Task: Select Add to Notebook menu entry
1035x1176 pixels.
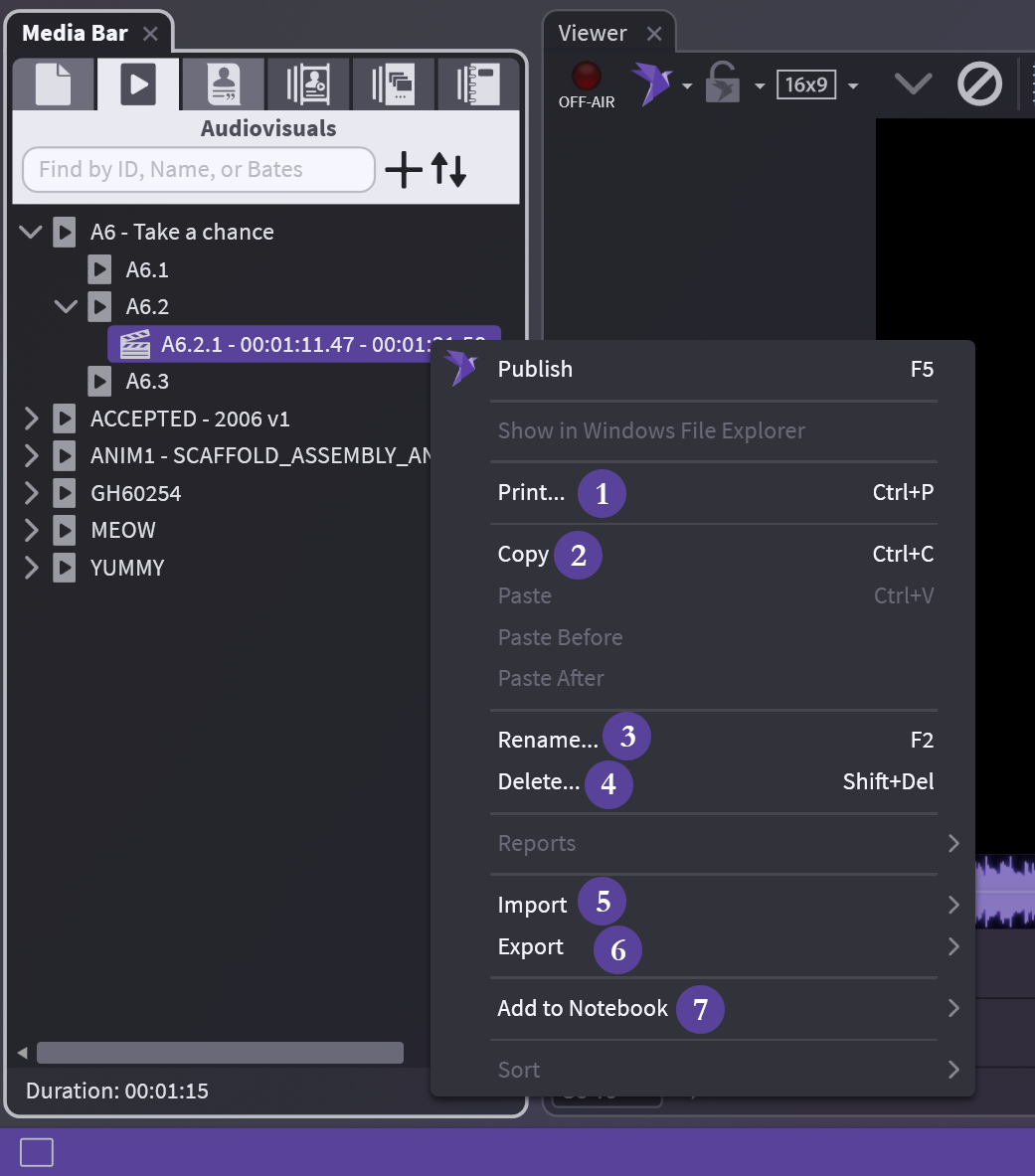Action: coord(583,1008)
